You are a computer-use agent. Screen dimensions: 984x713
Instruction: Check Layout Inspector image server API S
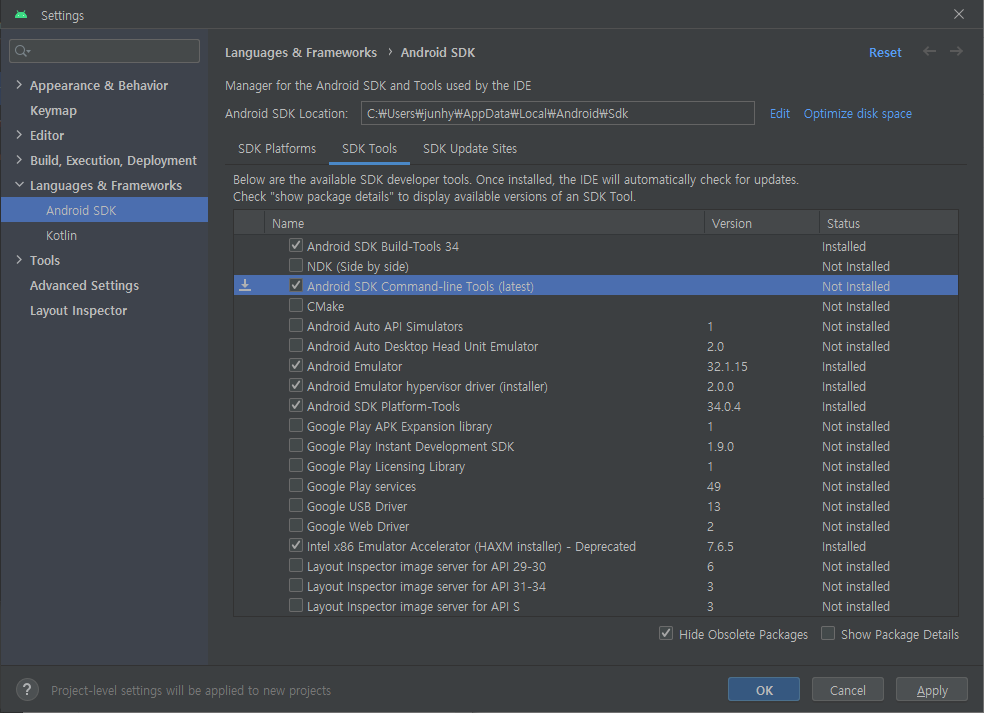click(x=296, y=606)
